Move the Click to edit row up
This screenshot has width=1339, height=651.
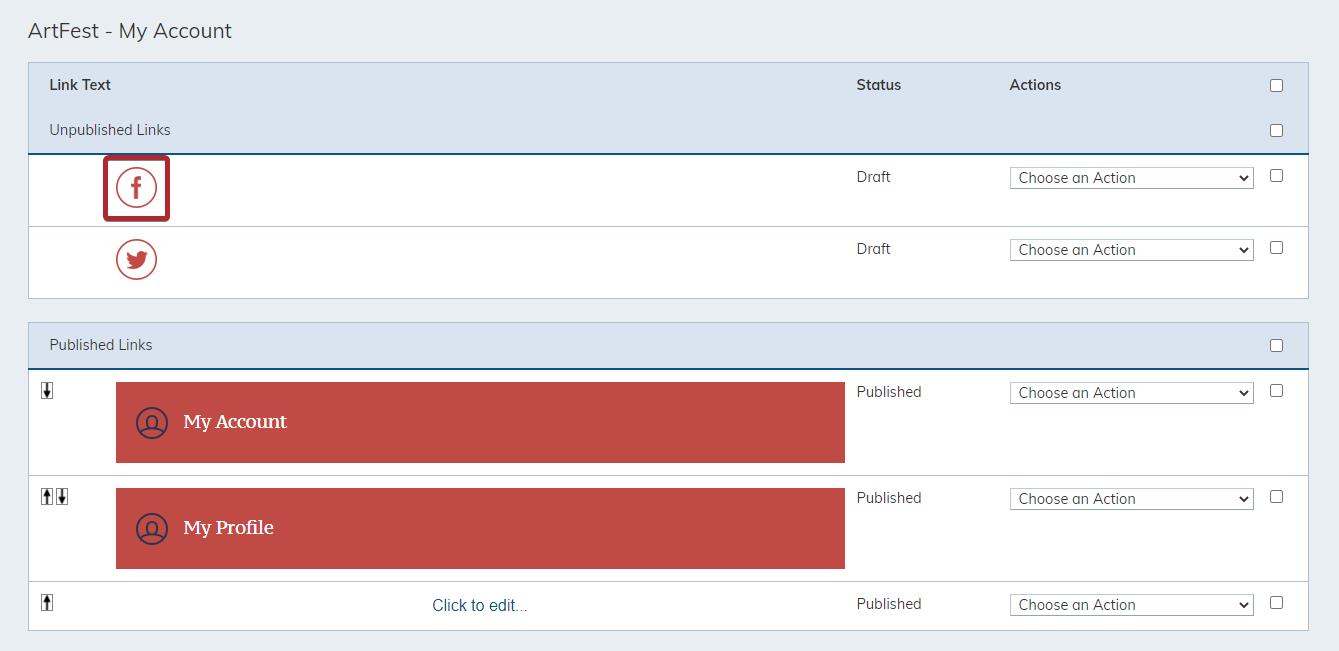(47, 603)
